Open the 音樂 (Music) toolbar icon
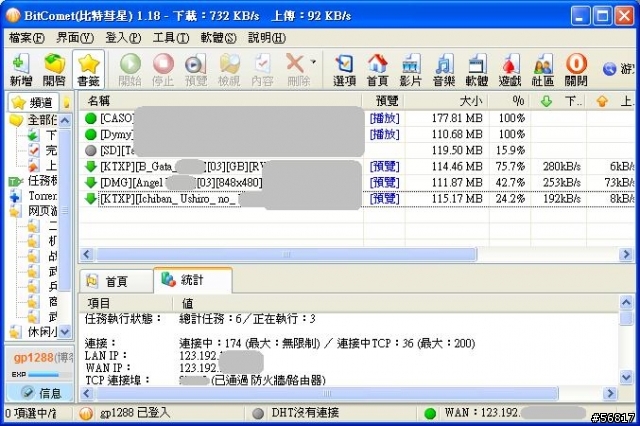 click(444, 69)
